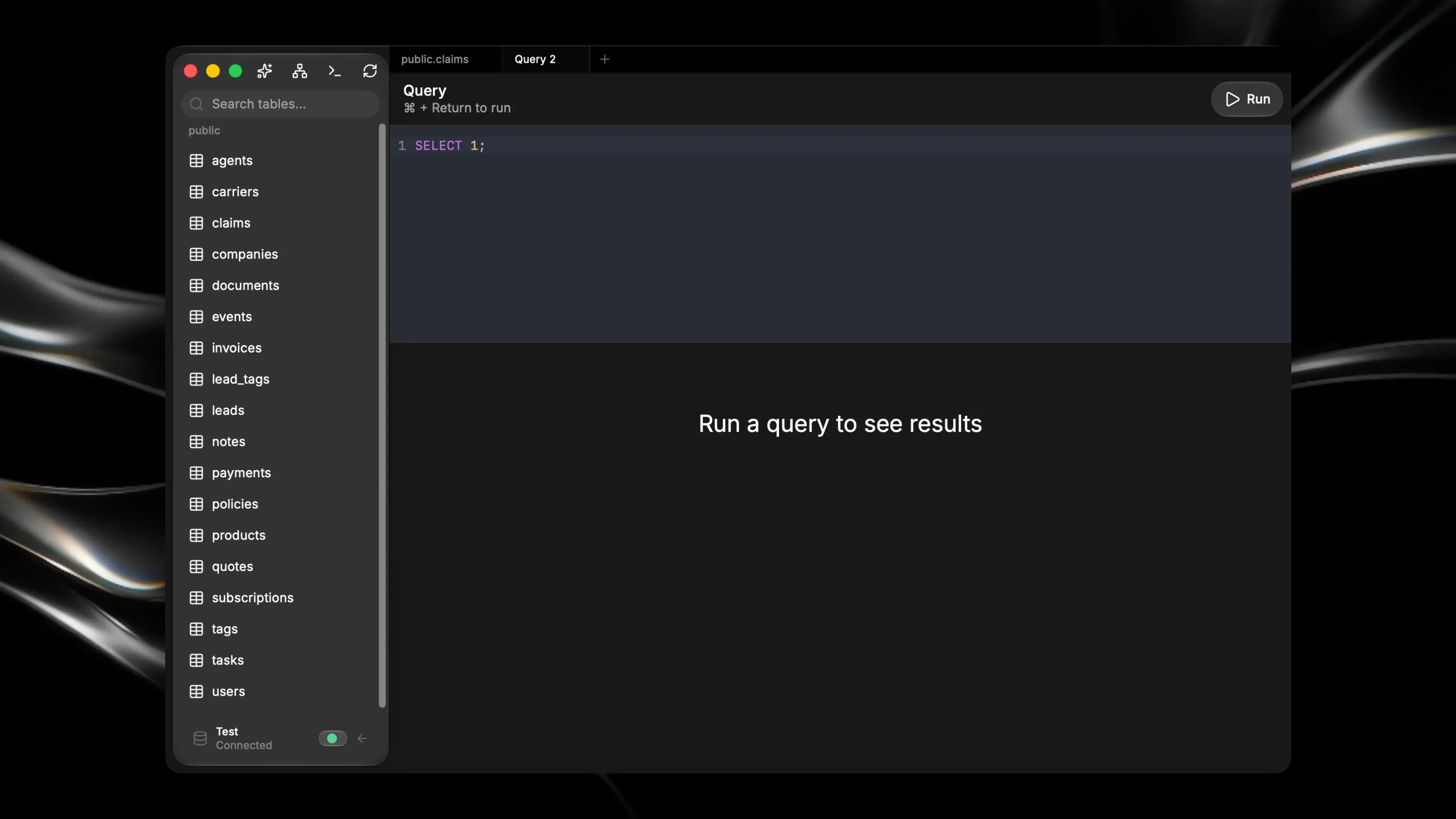This screenshot has width=1456, height=819.
Task: Click the database icon next to Test
Action: [200, 738]
